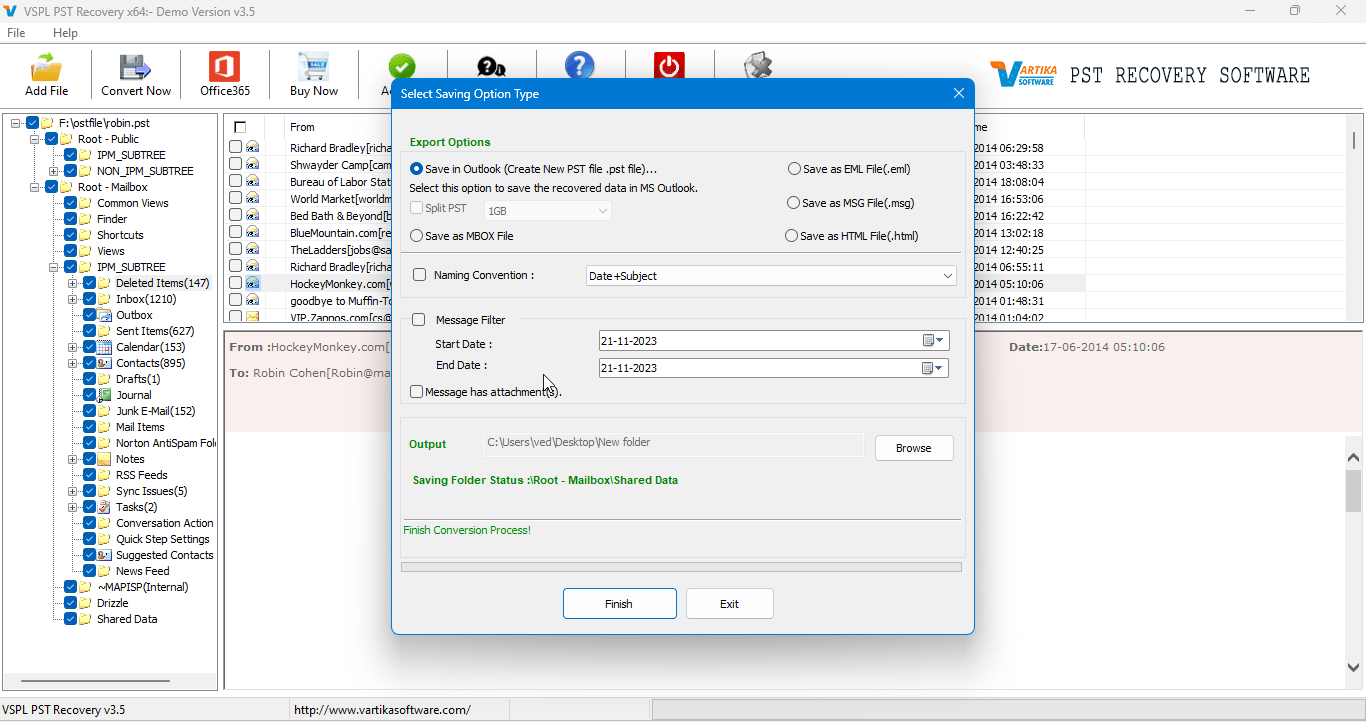Select Save in Outlook PST radio option
The image size is (1366, 722).
click(x=417, y=169)
